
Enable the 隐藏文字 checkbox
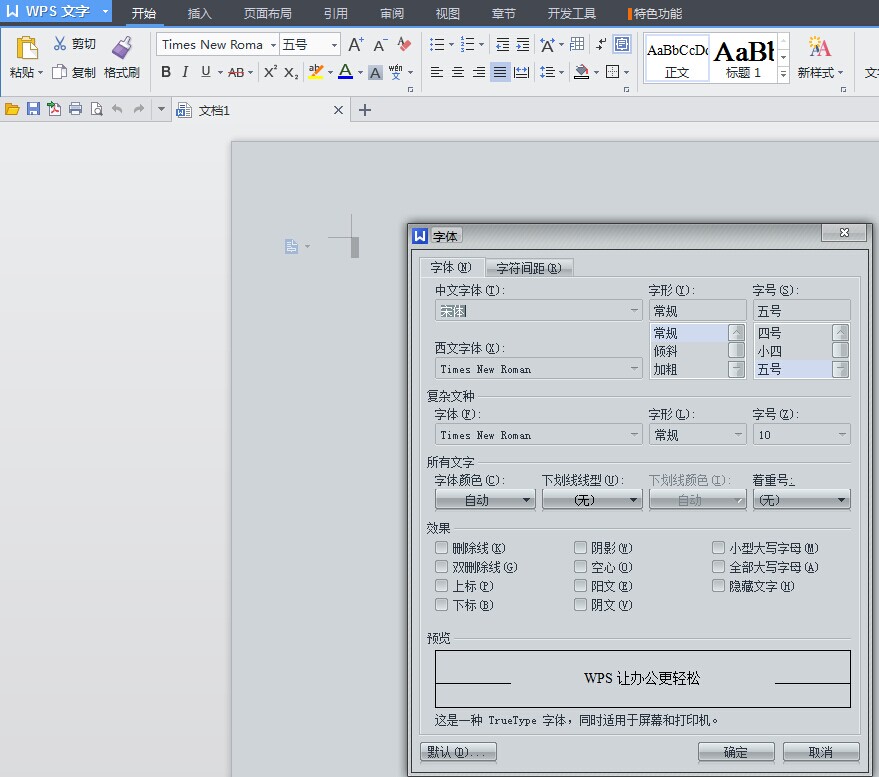click(718, 586)
